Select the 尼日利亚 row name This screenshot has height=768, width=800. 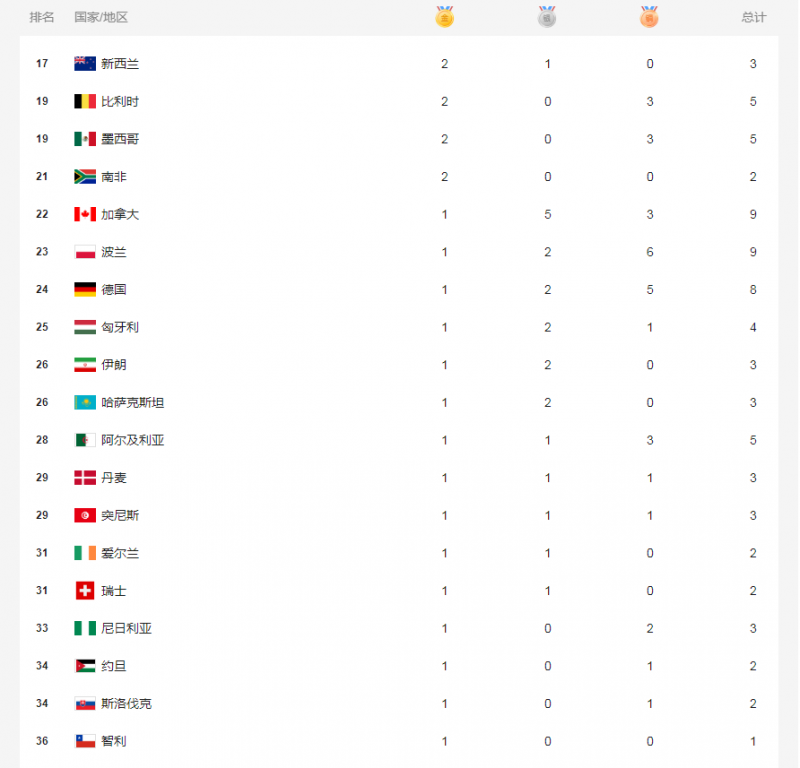pyautogui.click(x=127, y=628)
